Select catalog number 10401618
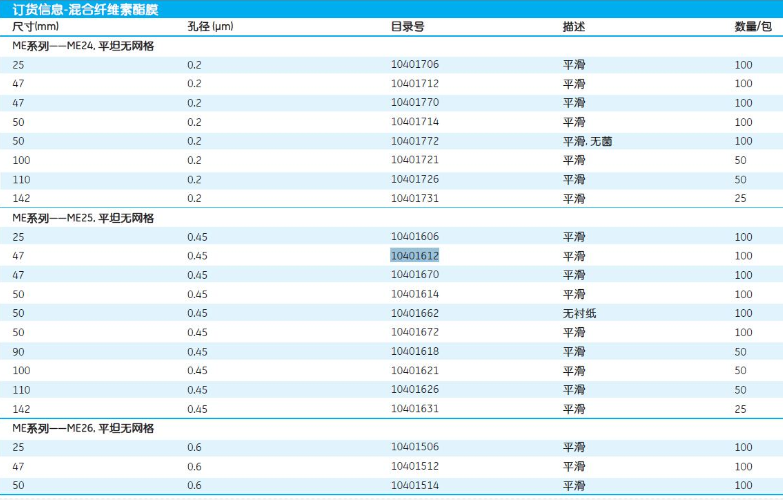 coord(414,351)
